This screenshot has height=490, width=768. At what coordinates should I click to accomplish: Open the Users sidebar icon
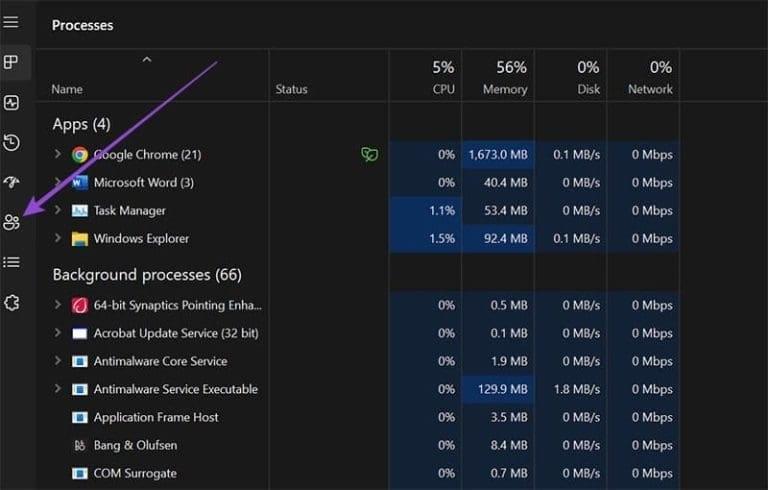[x=11, y=222]
